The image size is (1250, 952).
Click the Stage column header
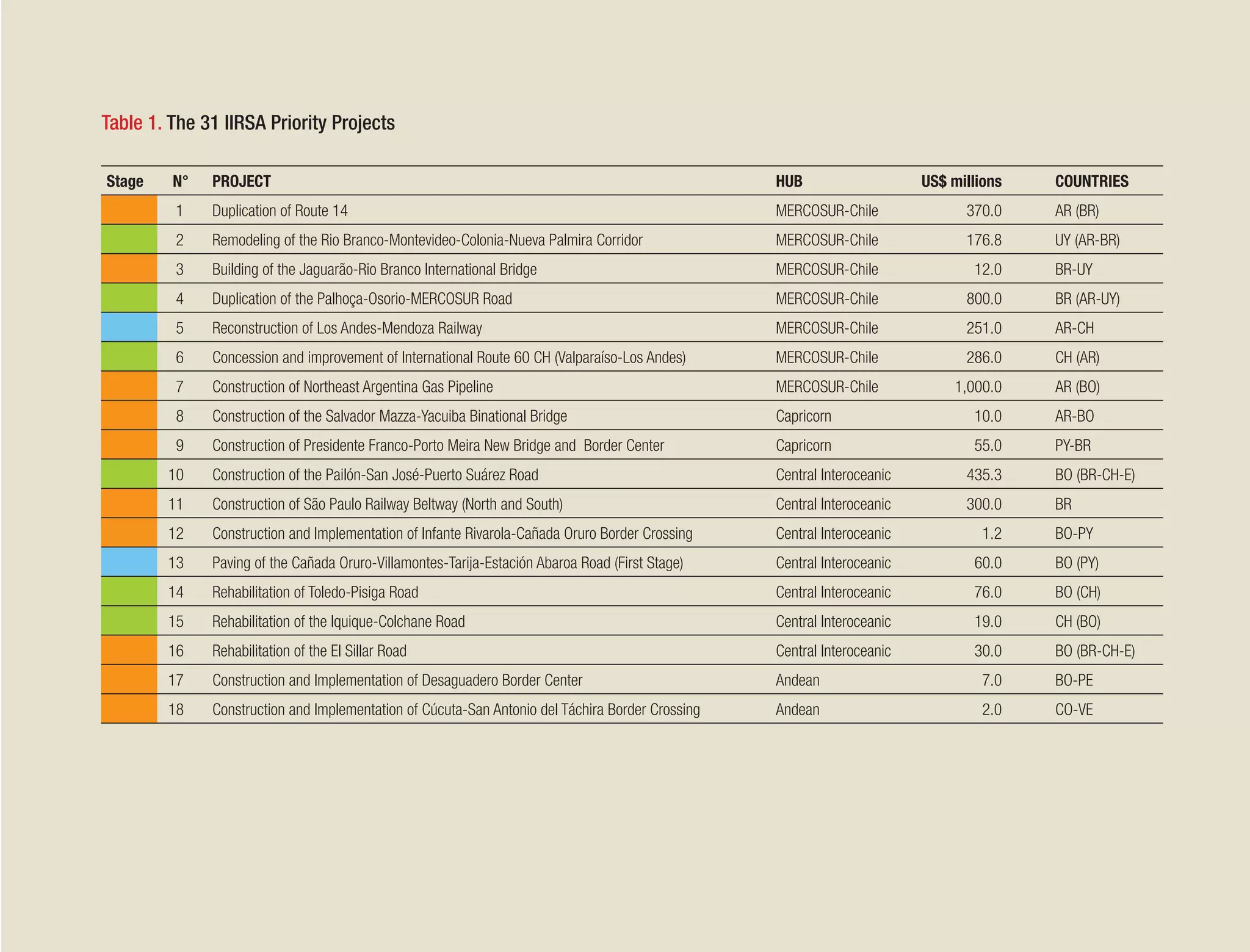[125, 181]
